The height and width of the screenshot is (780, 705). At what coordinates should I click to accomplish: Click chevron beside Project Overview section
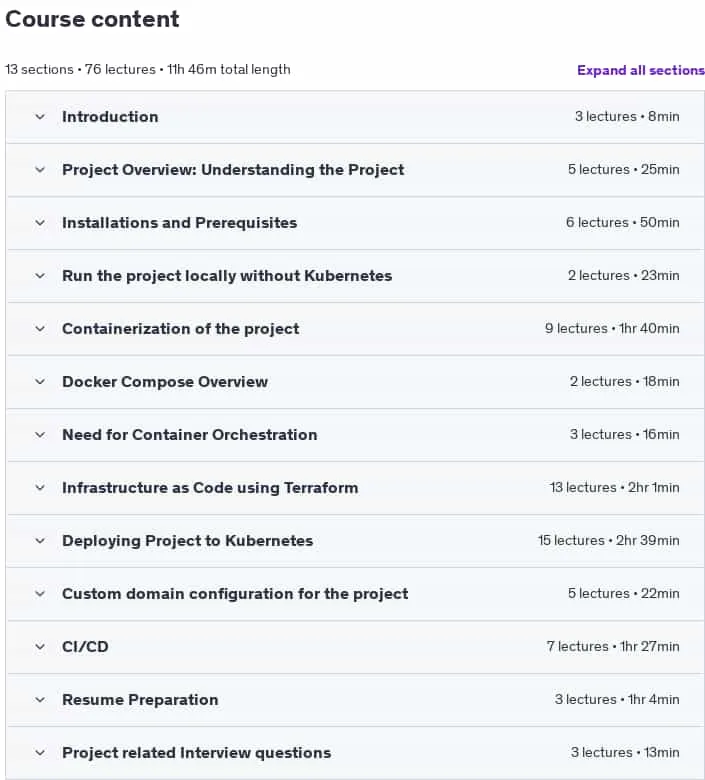pos(40,170)
